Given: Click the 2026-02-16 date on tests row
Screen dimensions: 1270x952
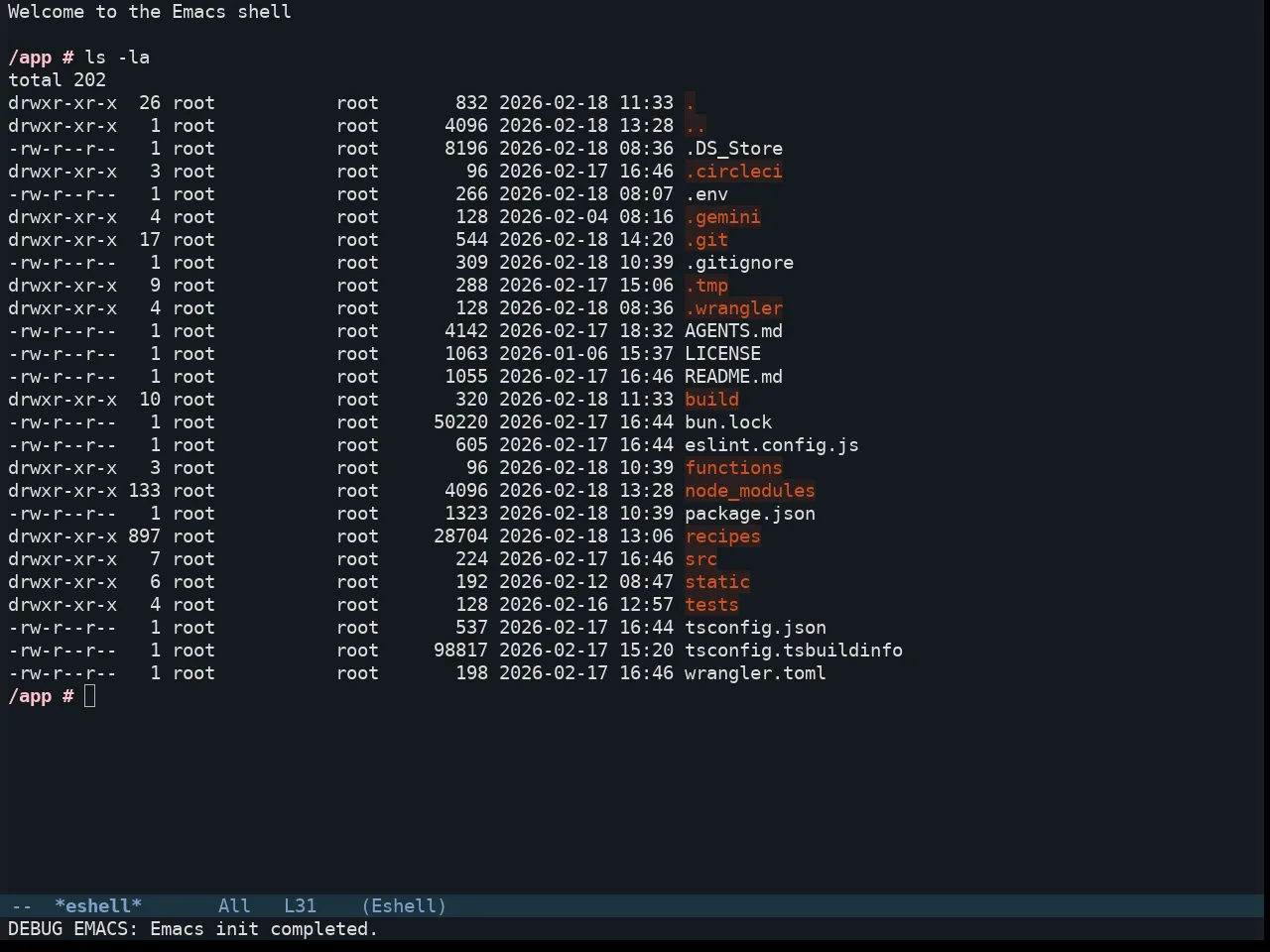Looking at the screenshot, I should pyautogui.click(x=554, y=605).
